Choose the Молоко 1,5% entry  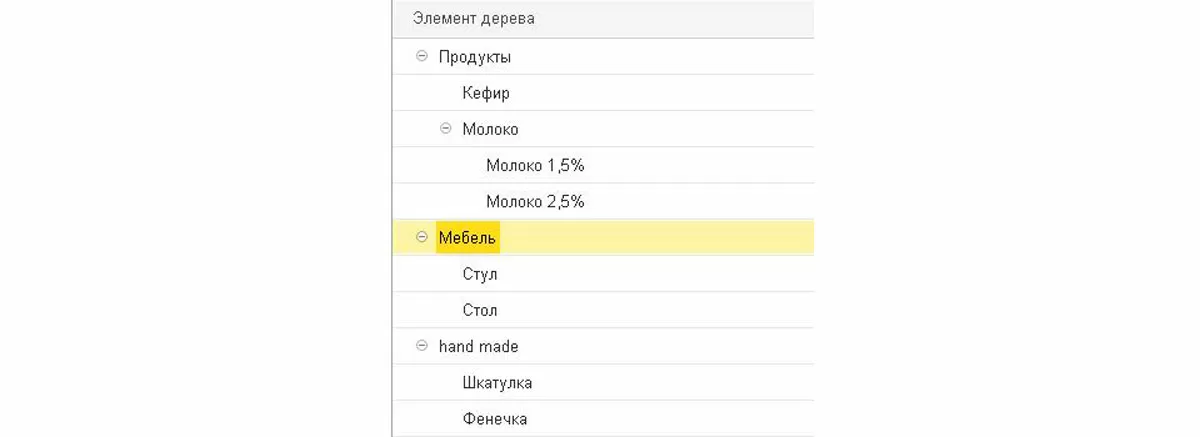pyautogui.click(x=535, y=165)
